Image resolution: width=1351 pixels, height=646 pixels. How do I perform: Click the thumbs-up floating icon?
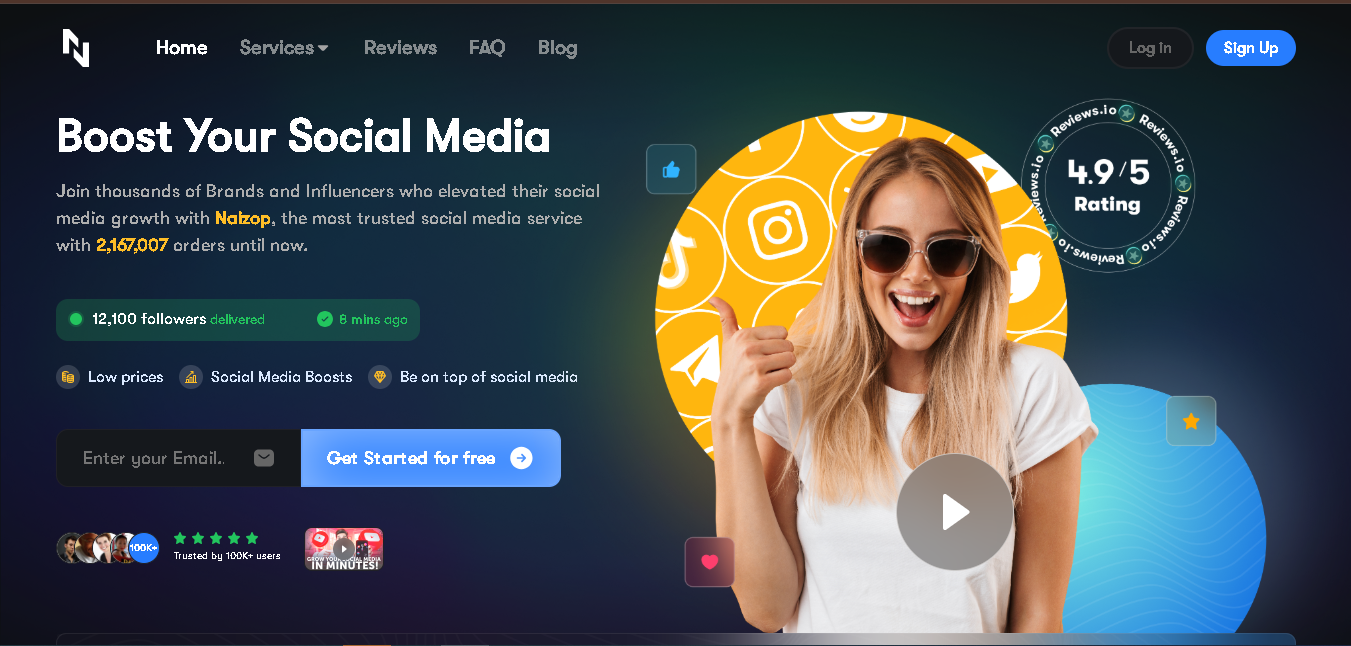tap(671, 169)
